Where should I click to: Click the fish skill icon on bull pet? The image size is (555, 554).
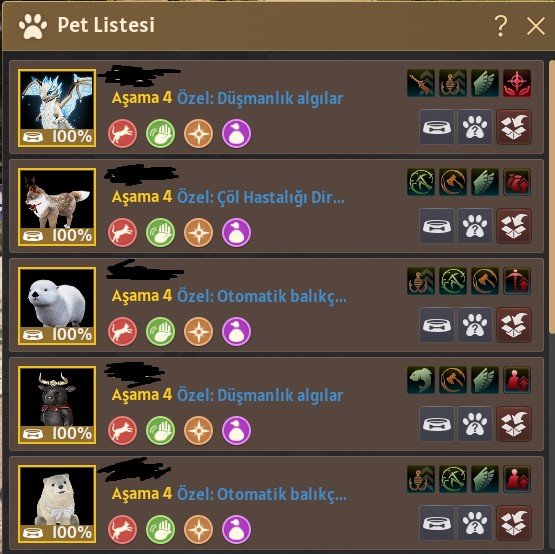coord(421,380)
